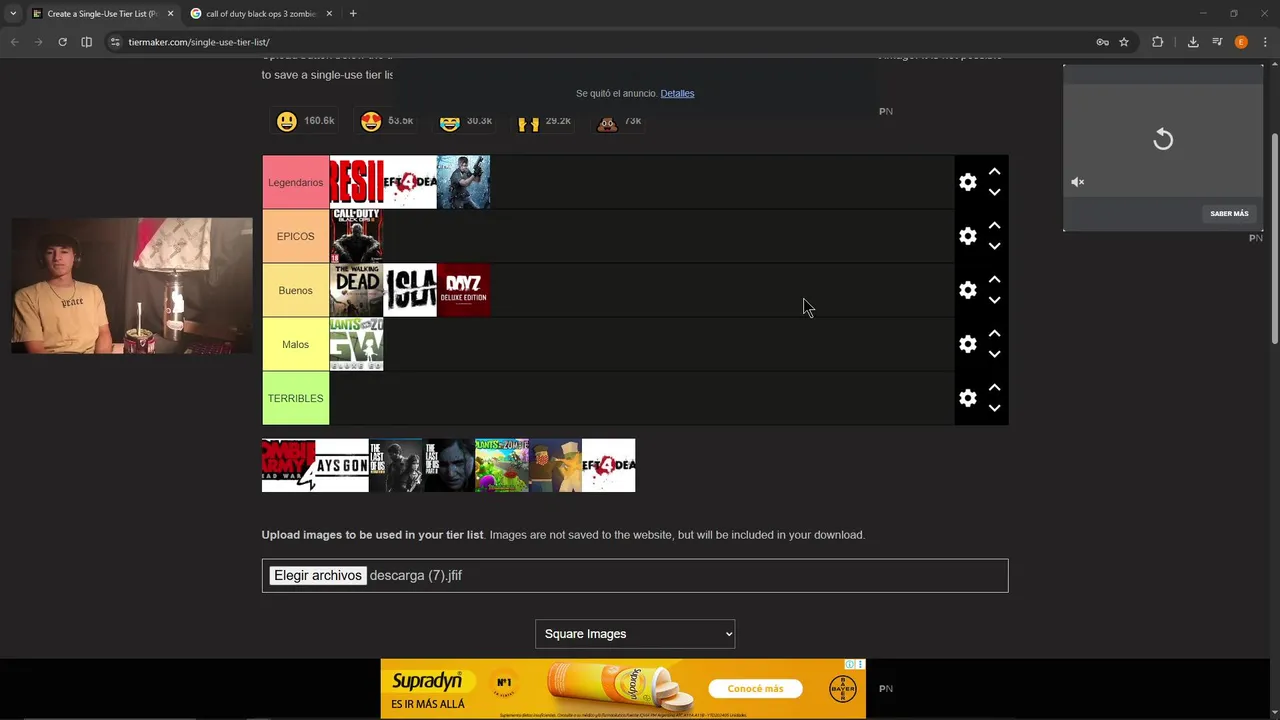Click the smiley emoji reaction 160.6k
This screenshot has width=1280, height=720.
pos(304,121)
